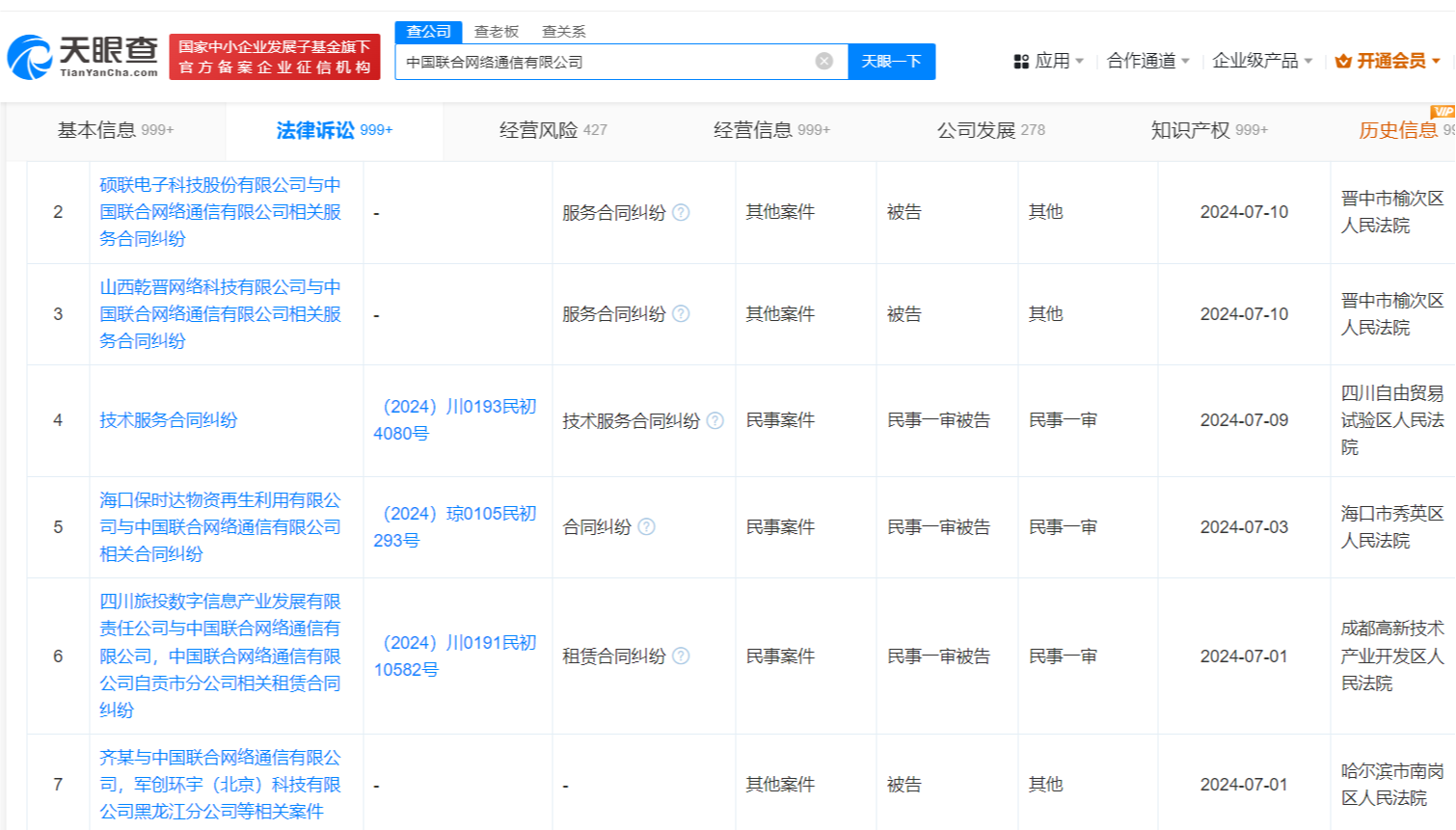Click the 开通会员 crown icon

click(1343, 62)
